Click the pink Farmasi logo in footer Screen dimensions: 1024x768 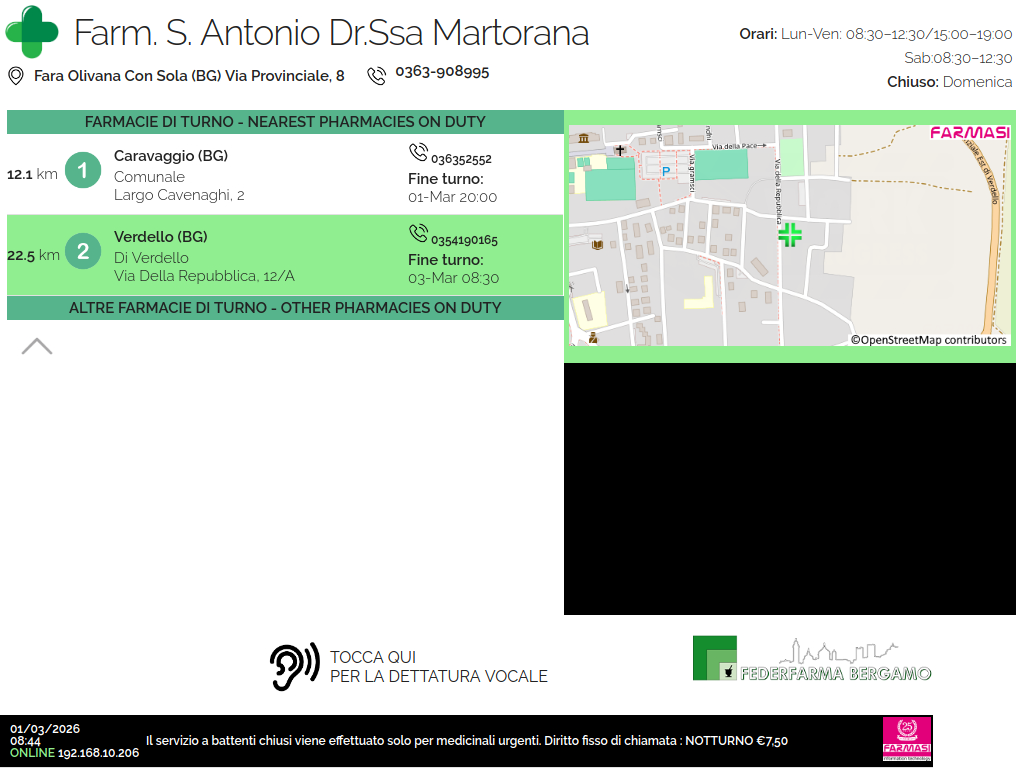(906, 740)
